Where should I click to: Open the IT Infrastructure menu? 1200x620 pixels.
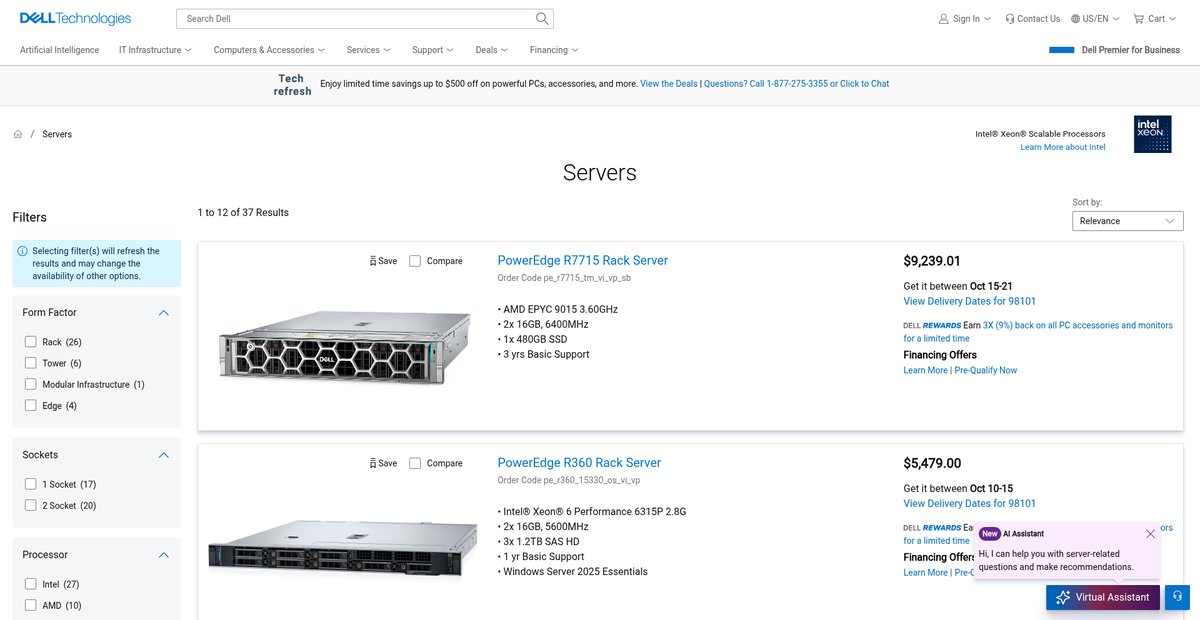click(155, 50)
